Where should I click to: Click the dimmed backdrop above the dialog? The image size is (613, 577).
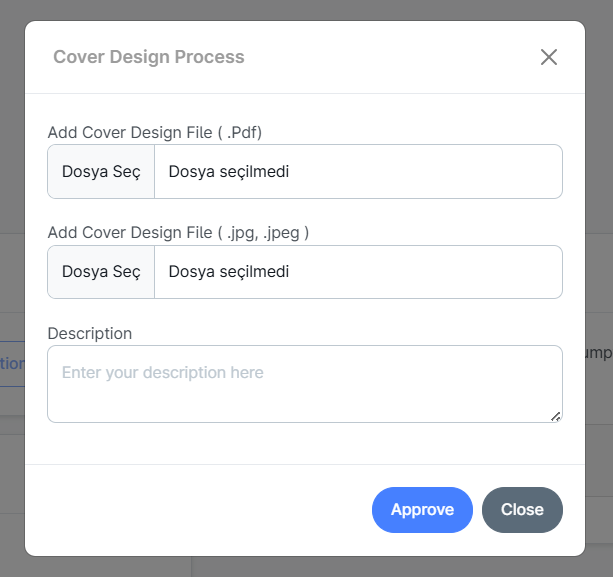tap(300, 9)
